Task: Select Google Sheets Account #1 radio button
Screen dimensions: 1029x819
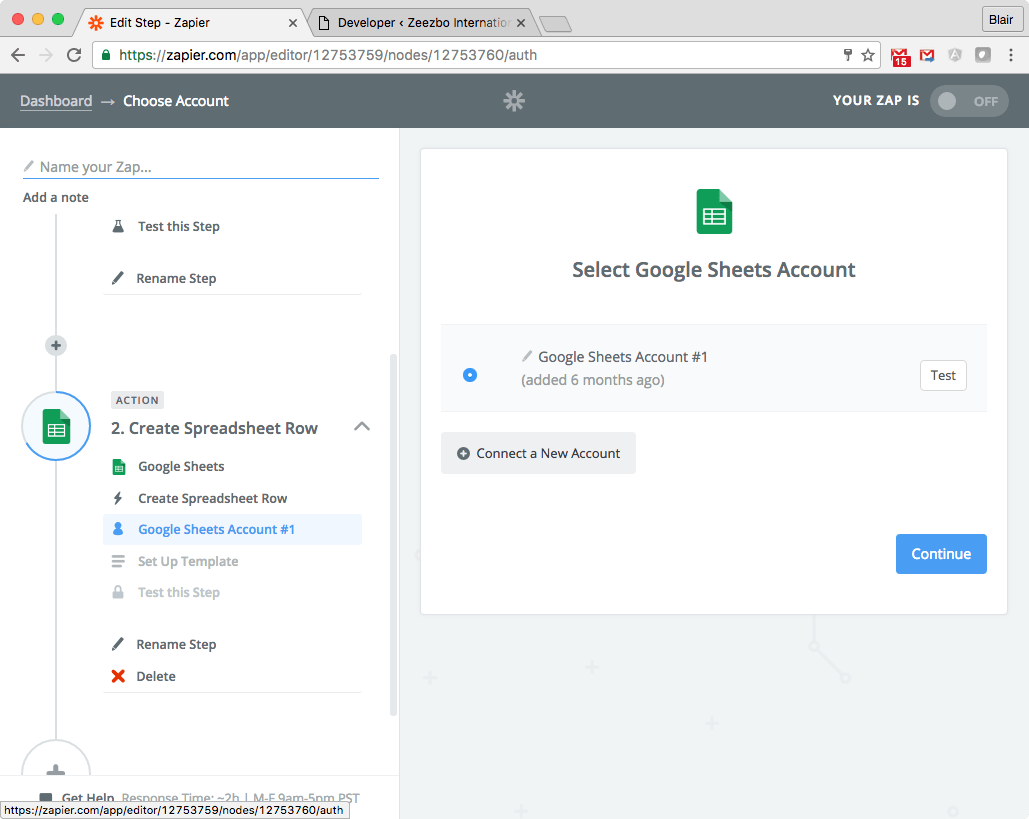Action: (470, 375)
